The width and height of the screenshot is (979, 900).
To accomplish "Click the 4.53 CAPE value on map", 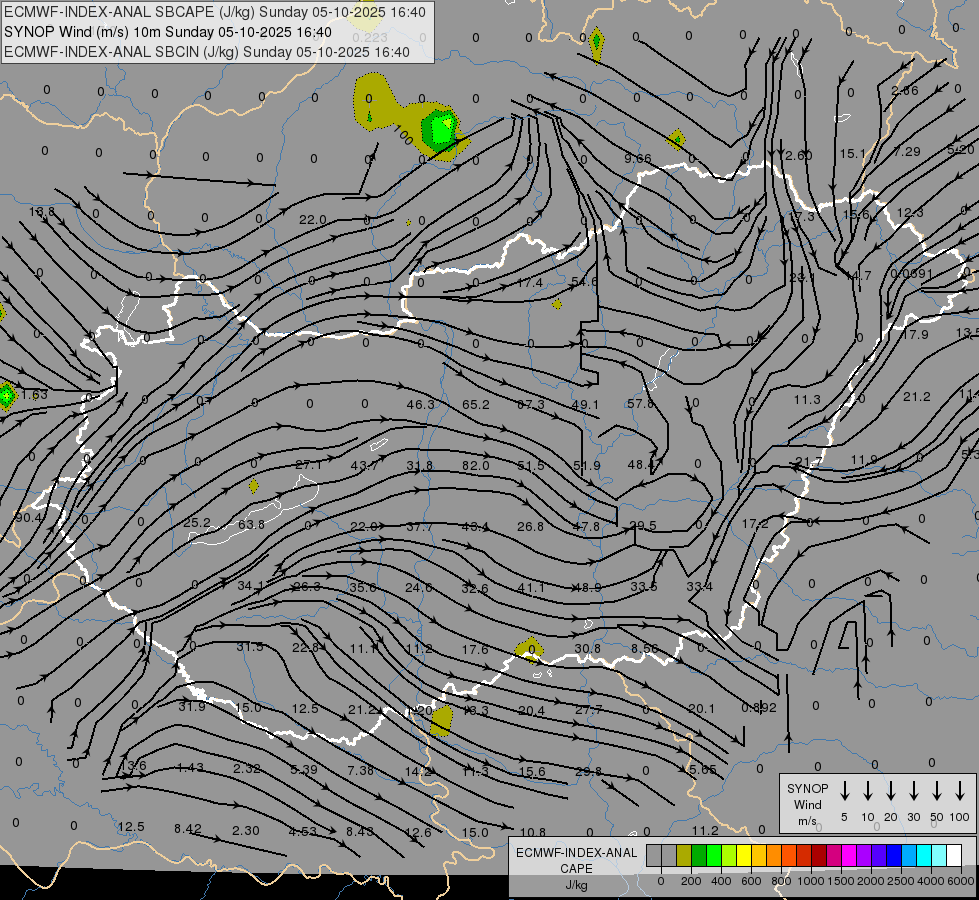I will [x=303, y=831].
